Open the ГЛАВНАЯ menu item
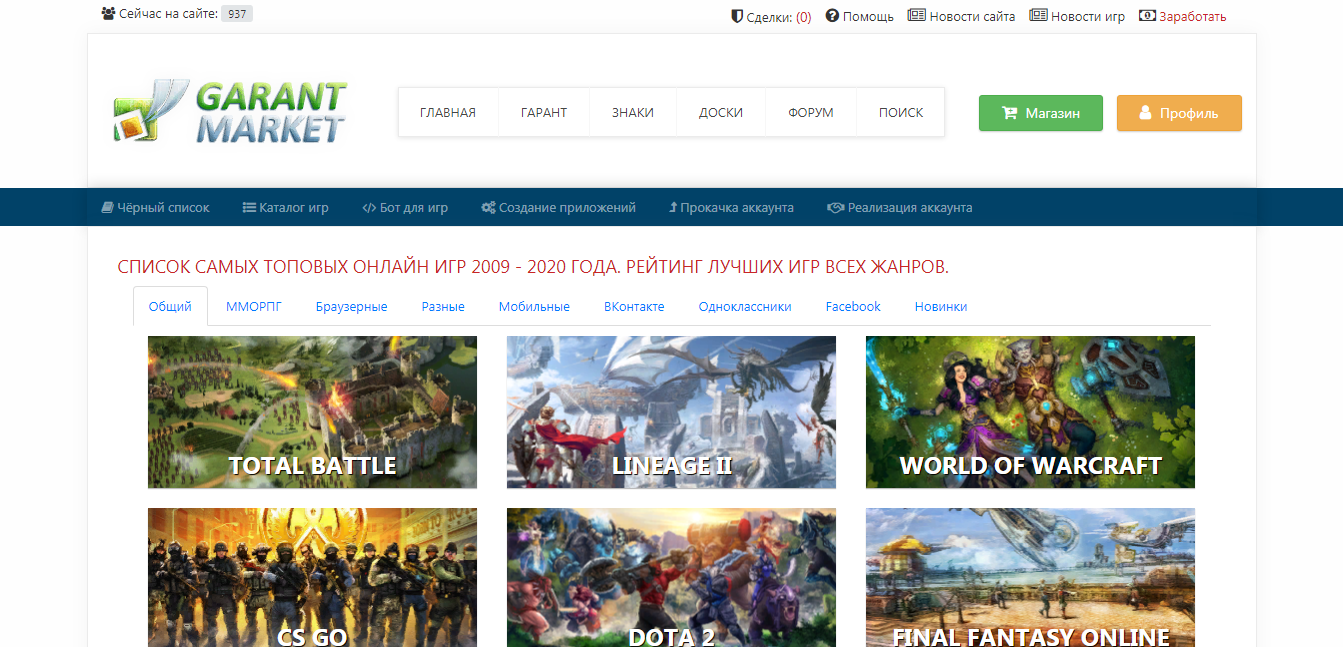 448,113
